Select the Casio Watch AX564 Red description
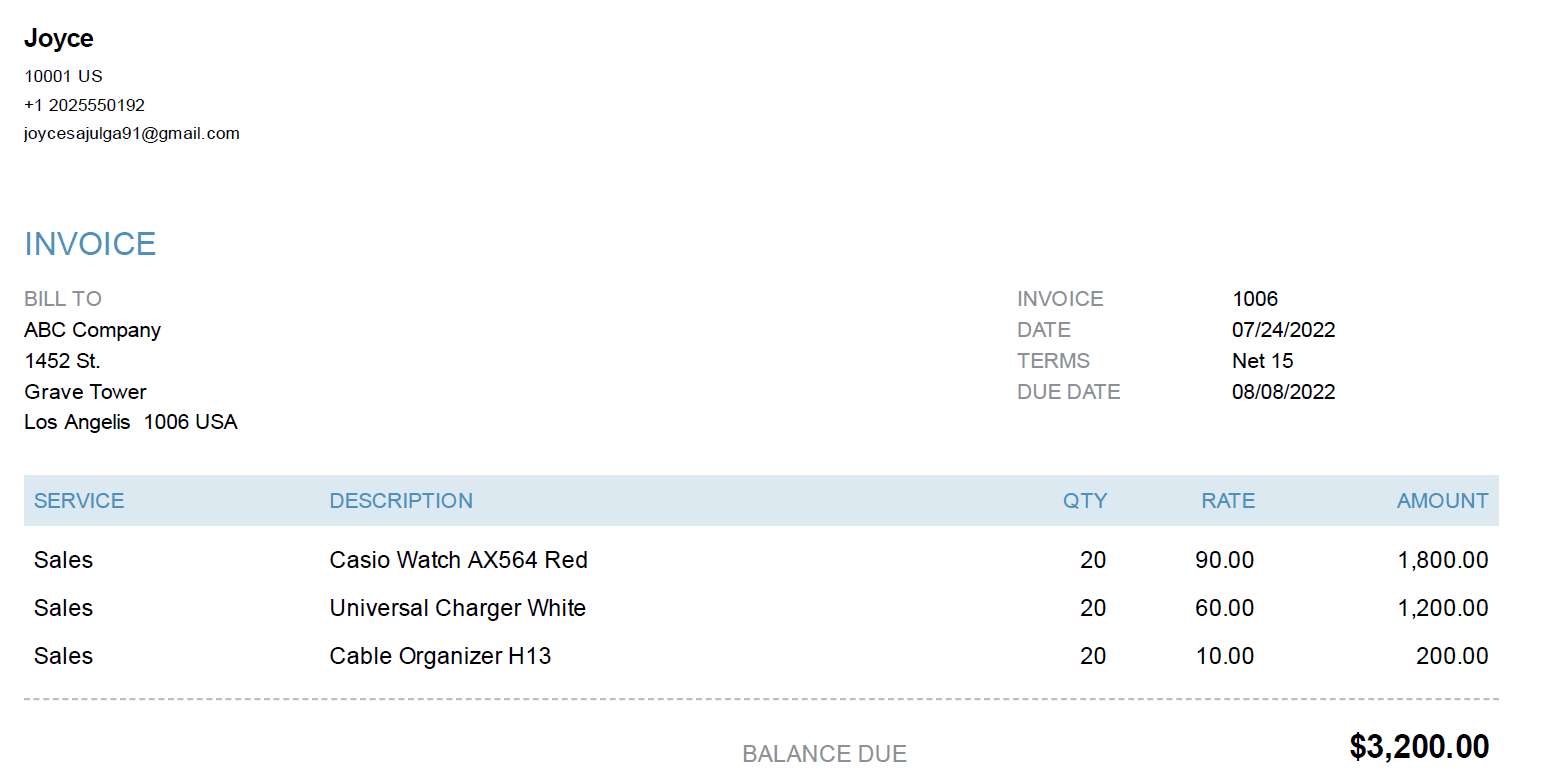 pyautogui.click(x=458, y=560)
